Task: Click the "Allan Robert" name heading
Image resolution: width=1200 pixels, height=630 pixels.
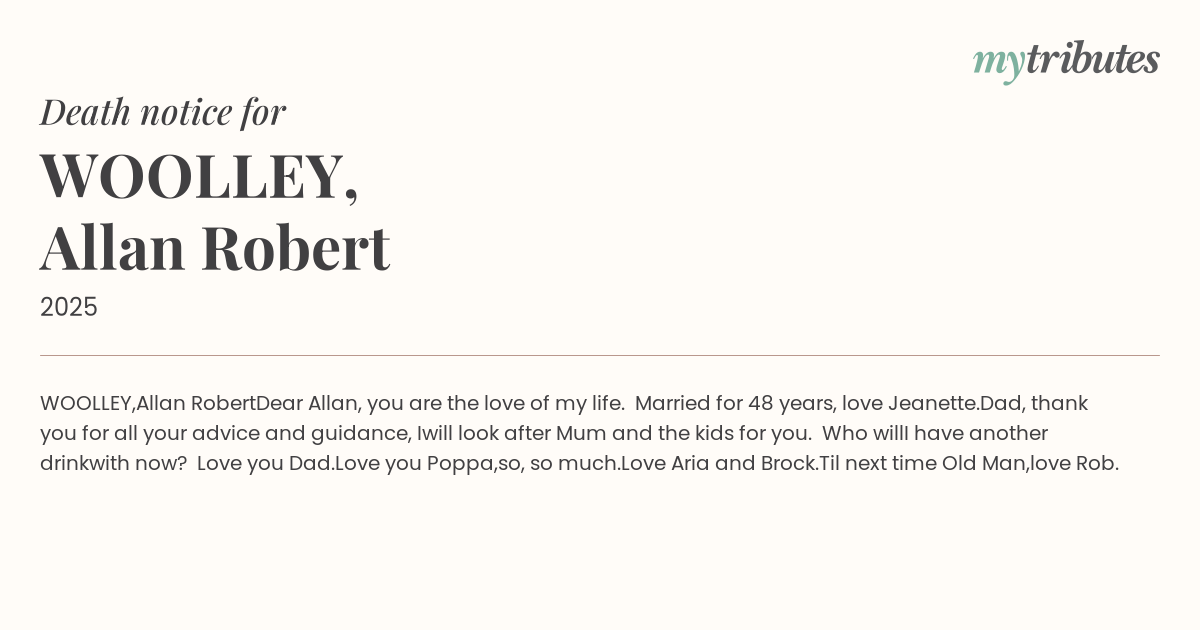Action: [x=215, y=248]
